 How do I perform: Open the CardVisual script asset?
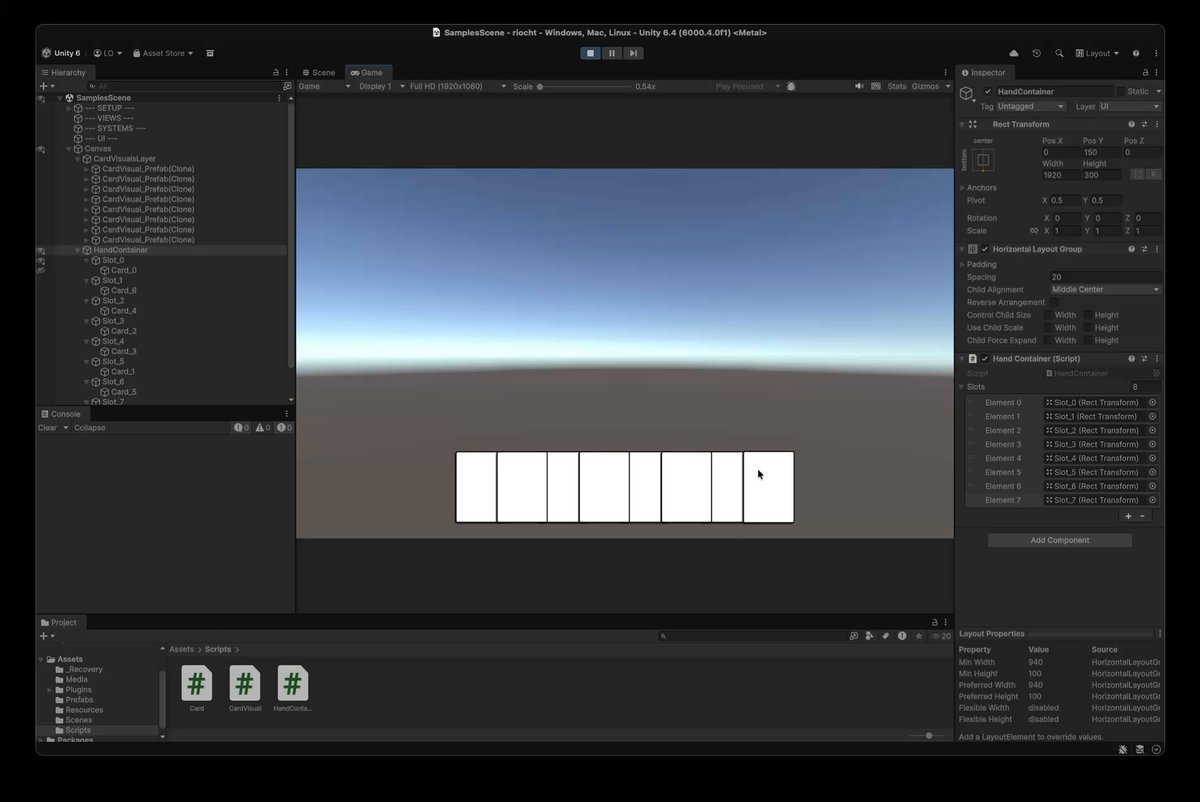[245, 689]
